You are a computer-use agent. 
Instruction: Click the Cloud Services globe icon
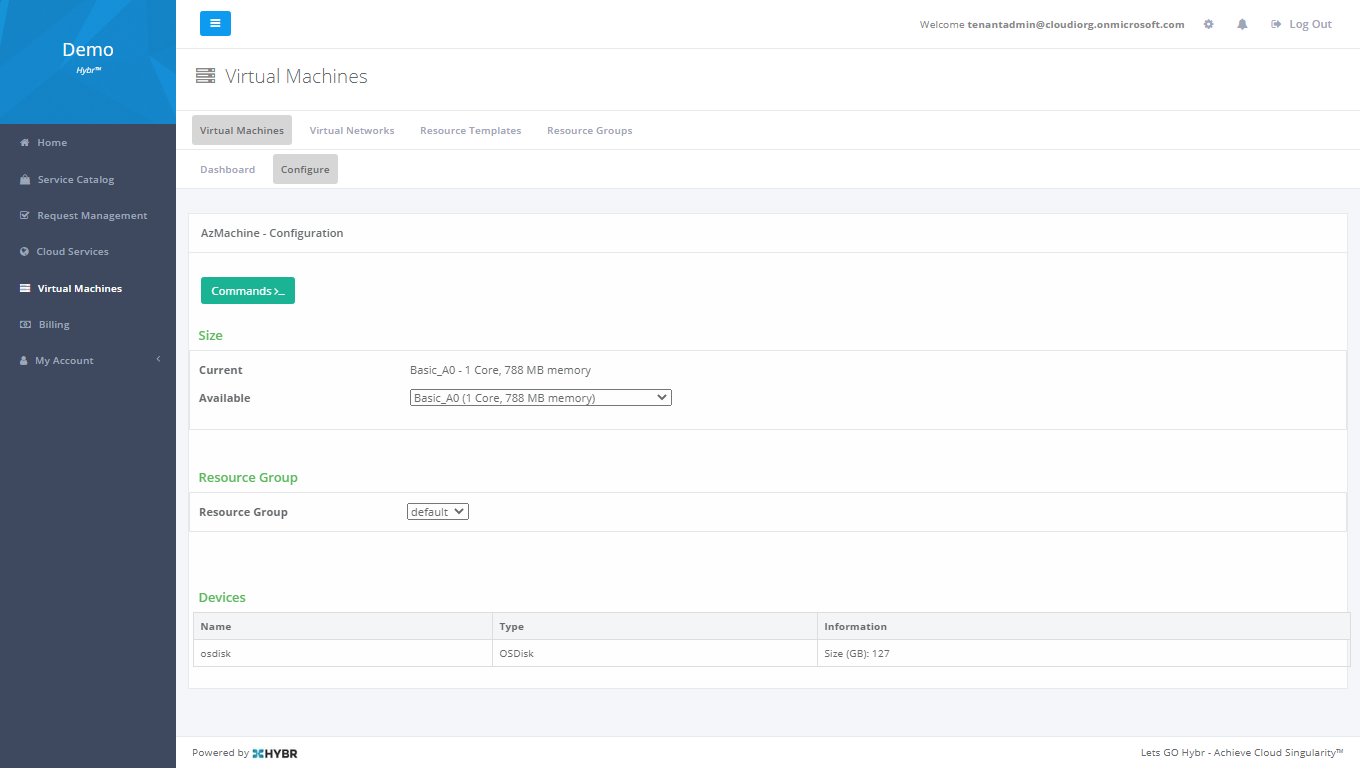25,252
